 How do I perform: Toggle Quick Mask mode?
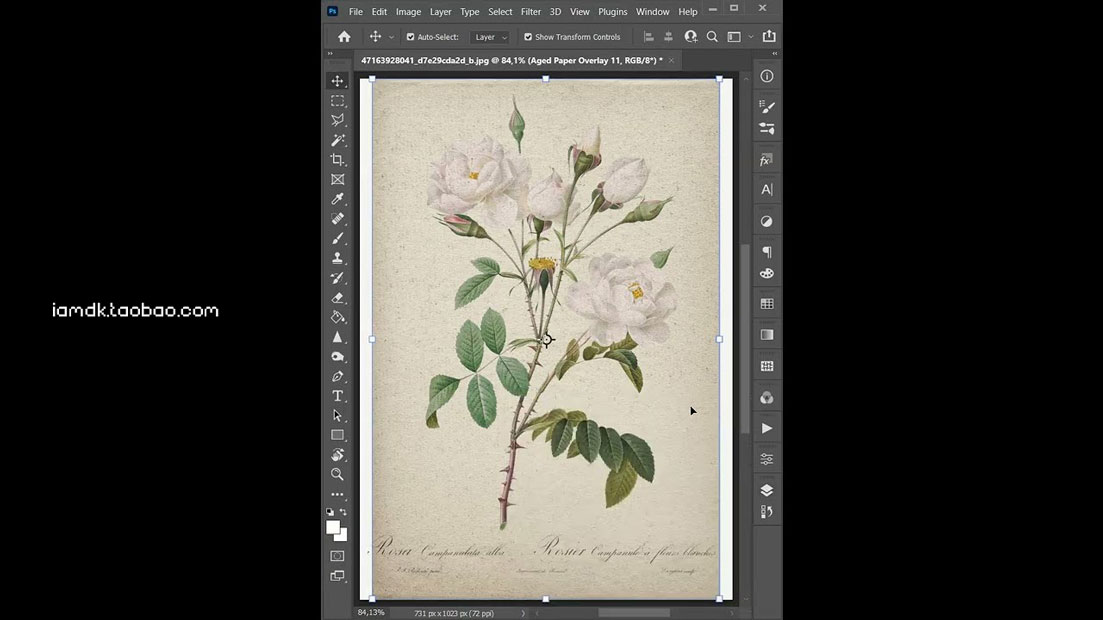tap(338, 556)
